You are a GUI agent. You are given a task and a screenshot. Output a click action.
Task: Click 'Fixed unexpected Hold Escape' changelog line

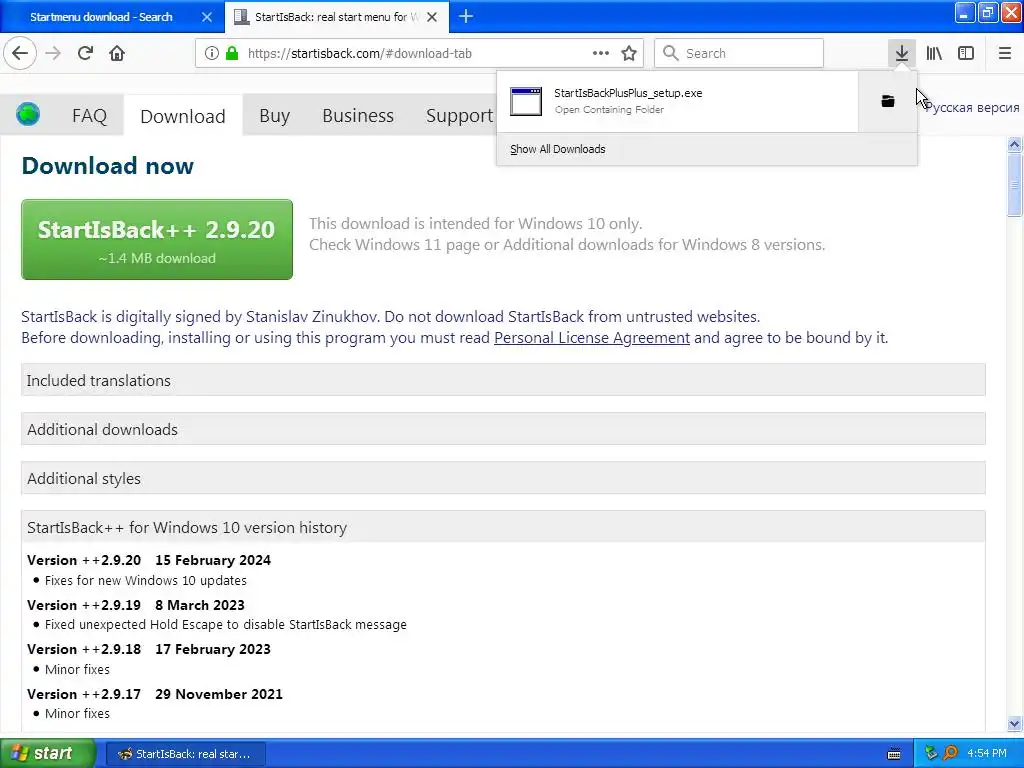click(x=225, y=625)
